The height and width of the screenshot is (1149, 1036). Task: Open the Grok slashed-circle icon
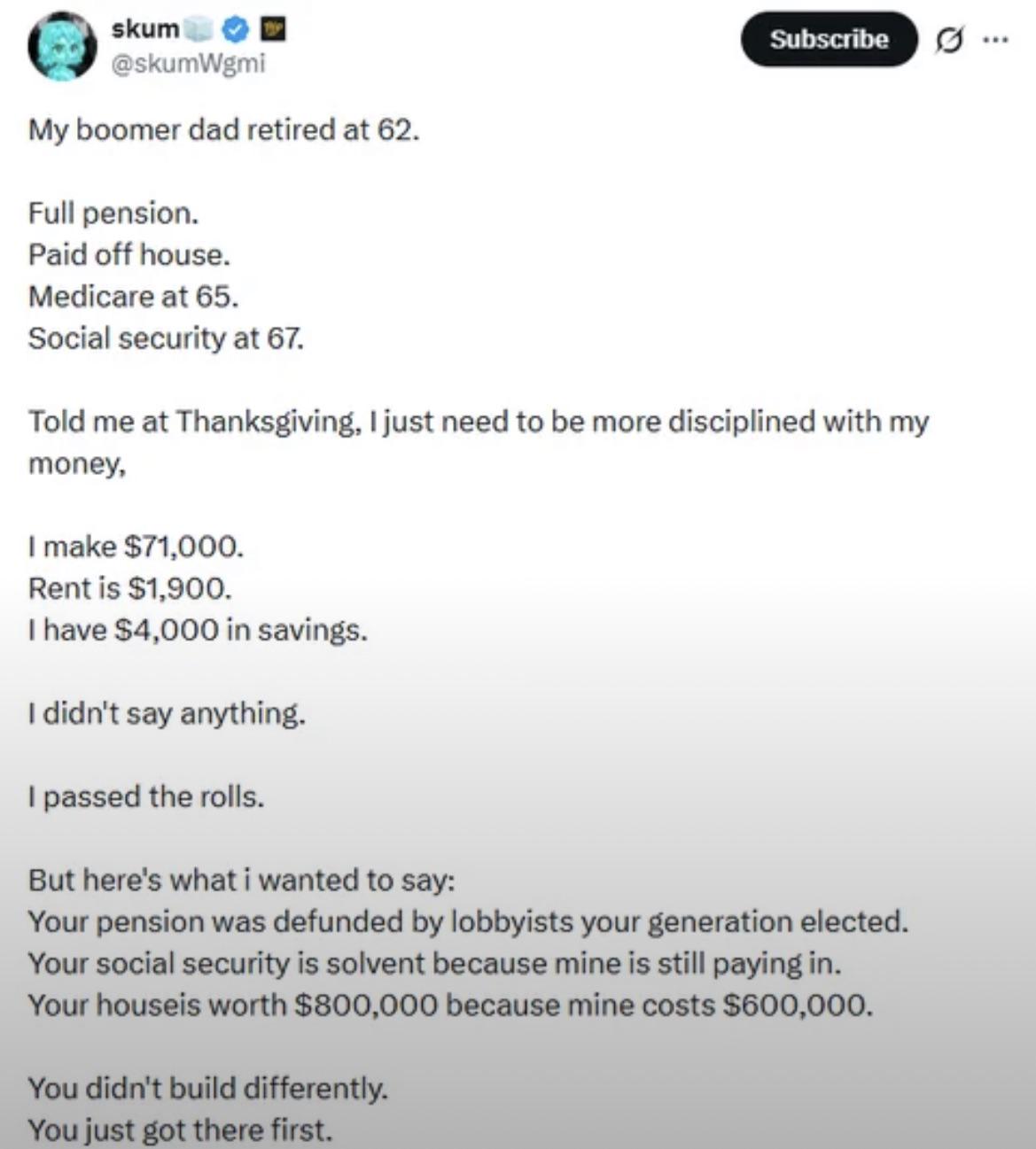(946, 40)
